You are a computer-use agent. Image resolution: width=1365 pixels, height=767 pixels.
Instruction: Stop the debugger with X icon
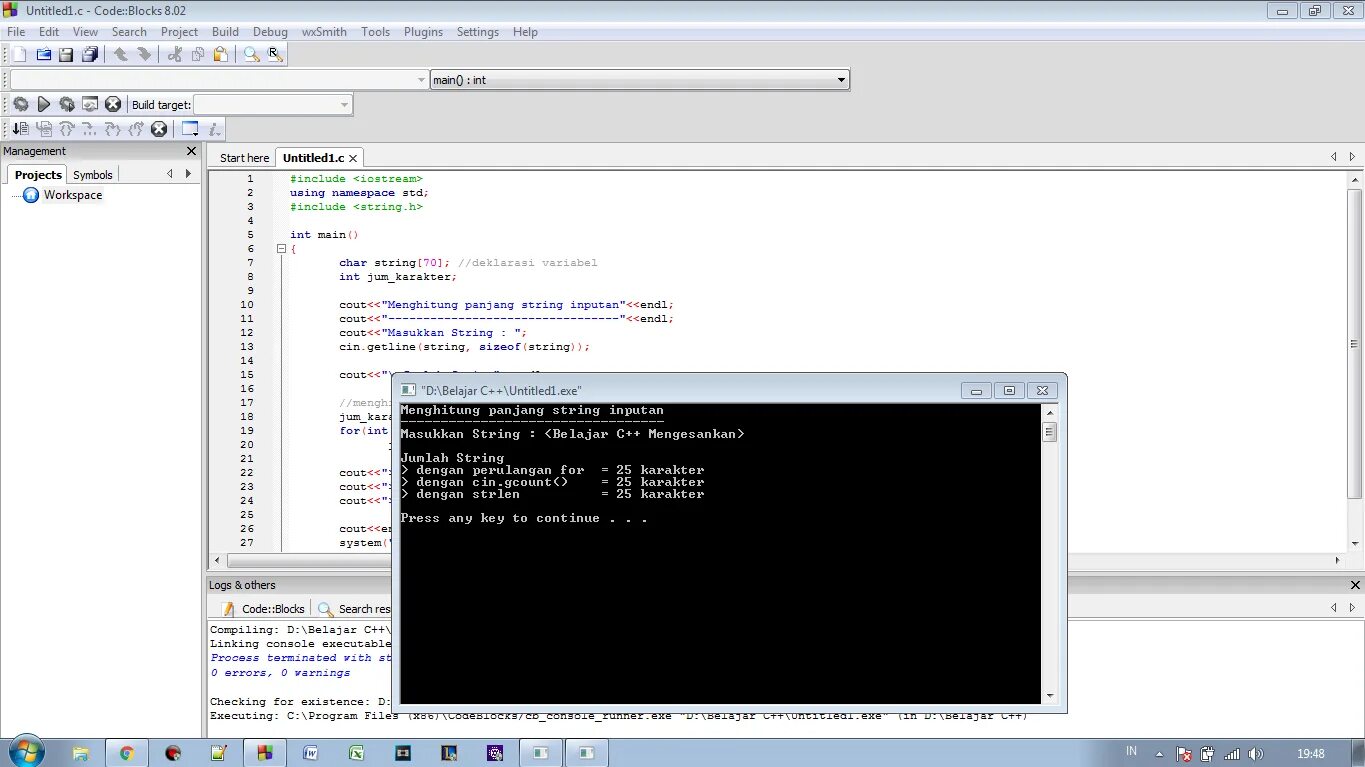159,129
